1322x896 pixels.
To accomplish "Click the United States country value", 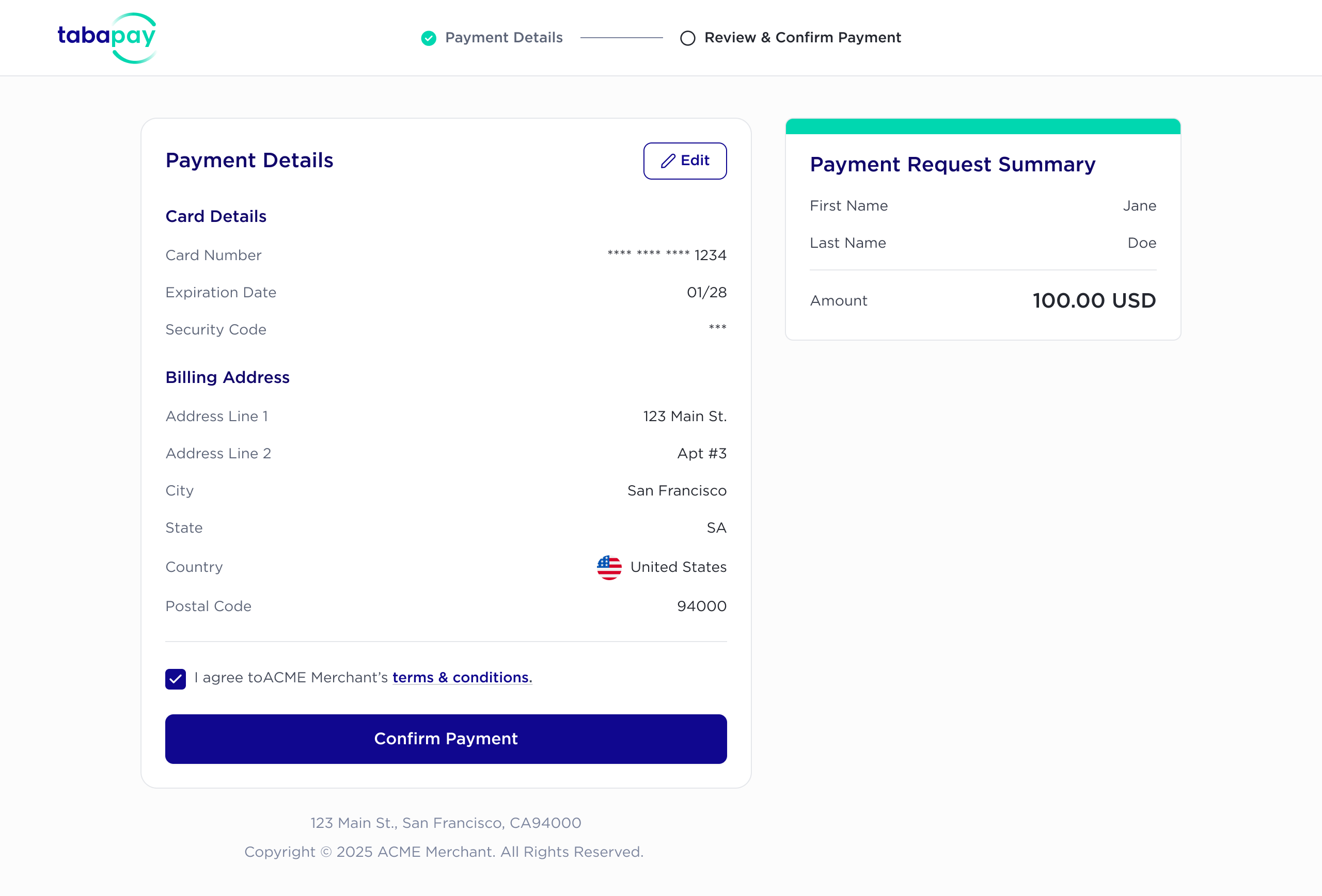I will point(678,567).
